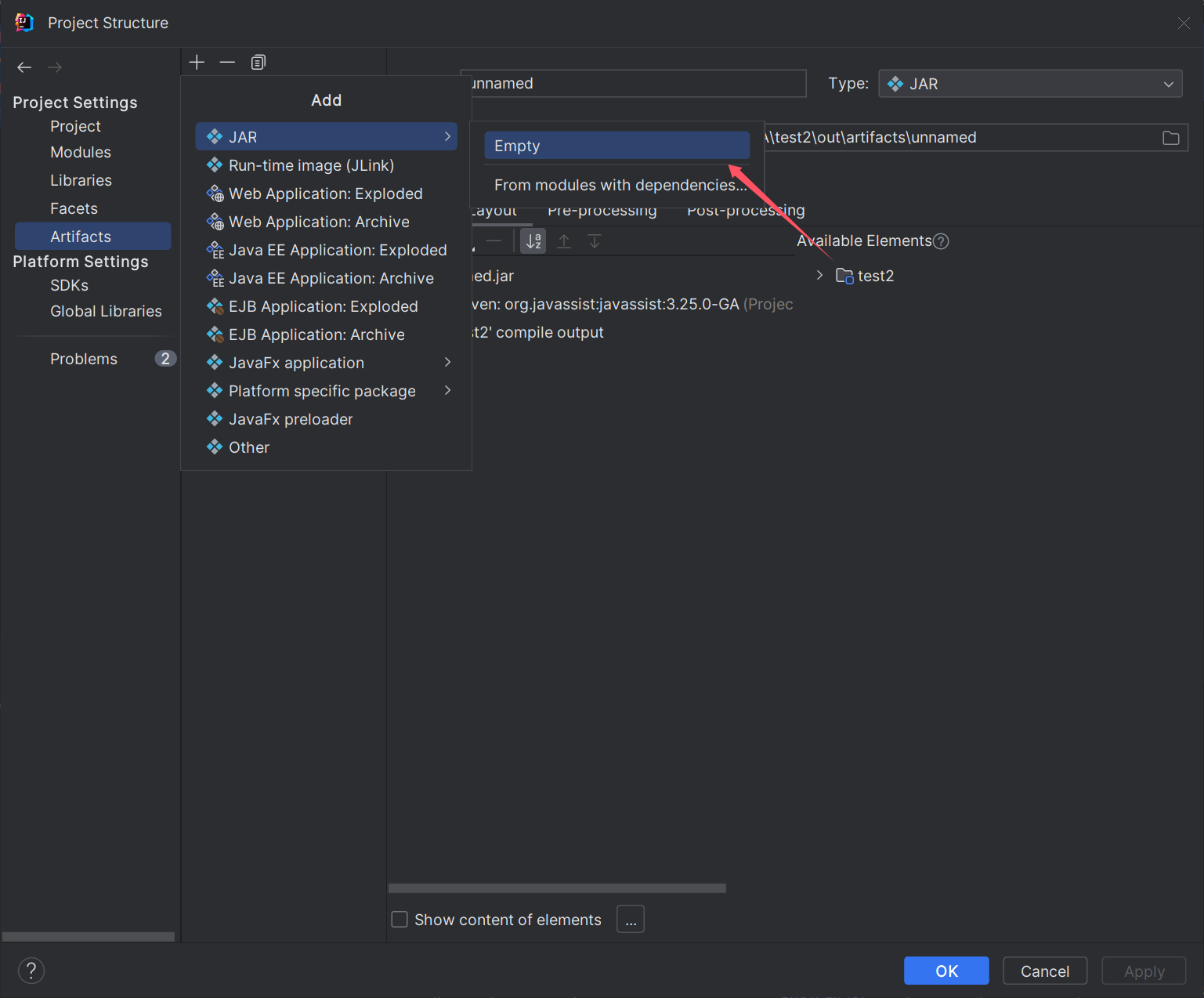The image size is (1204, 998).
Task: Open SDKs platform settings
Action: point(69,285)
